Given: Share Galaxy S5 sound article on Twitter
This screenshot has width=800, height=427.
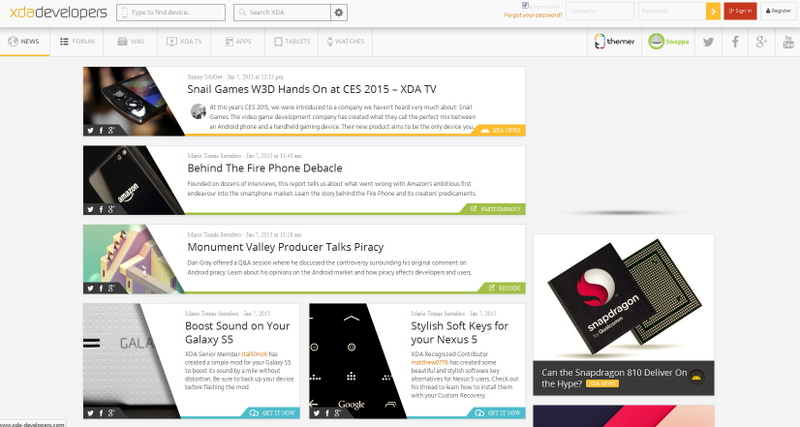Looking at the screenshot, I should (90, 413).
